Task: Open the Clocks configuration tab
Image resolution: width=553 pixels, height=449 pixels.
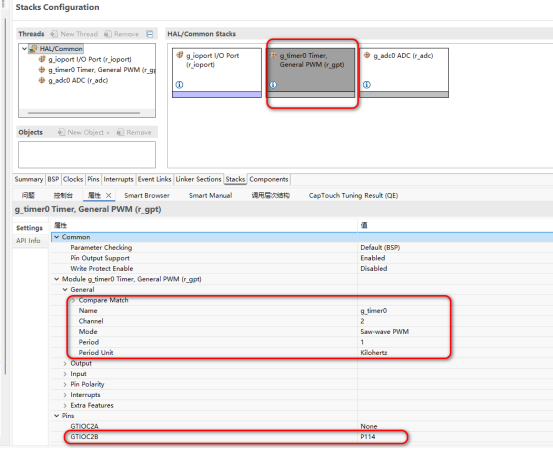Action: pyautogui.click(x=73, y=179)
